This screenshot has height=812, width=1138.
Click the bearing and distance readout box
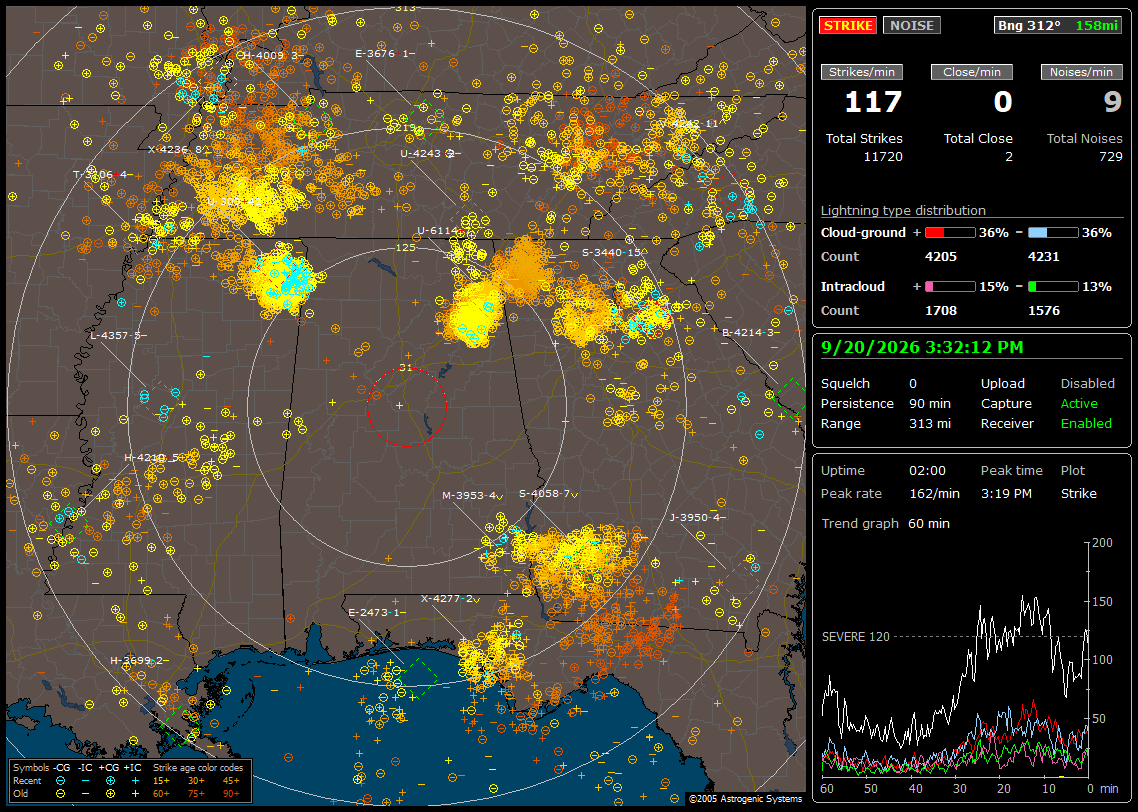click(1057, 25)
